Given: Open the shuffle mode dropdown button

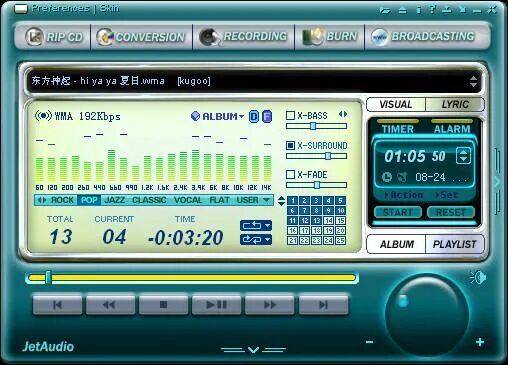Looking at the screenshot, I should point(256,239).
